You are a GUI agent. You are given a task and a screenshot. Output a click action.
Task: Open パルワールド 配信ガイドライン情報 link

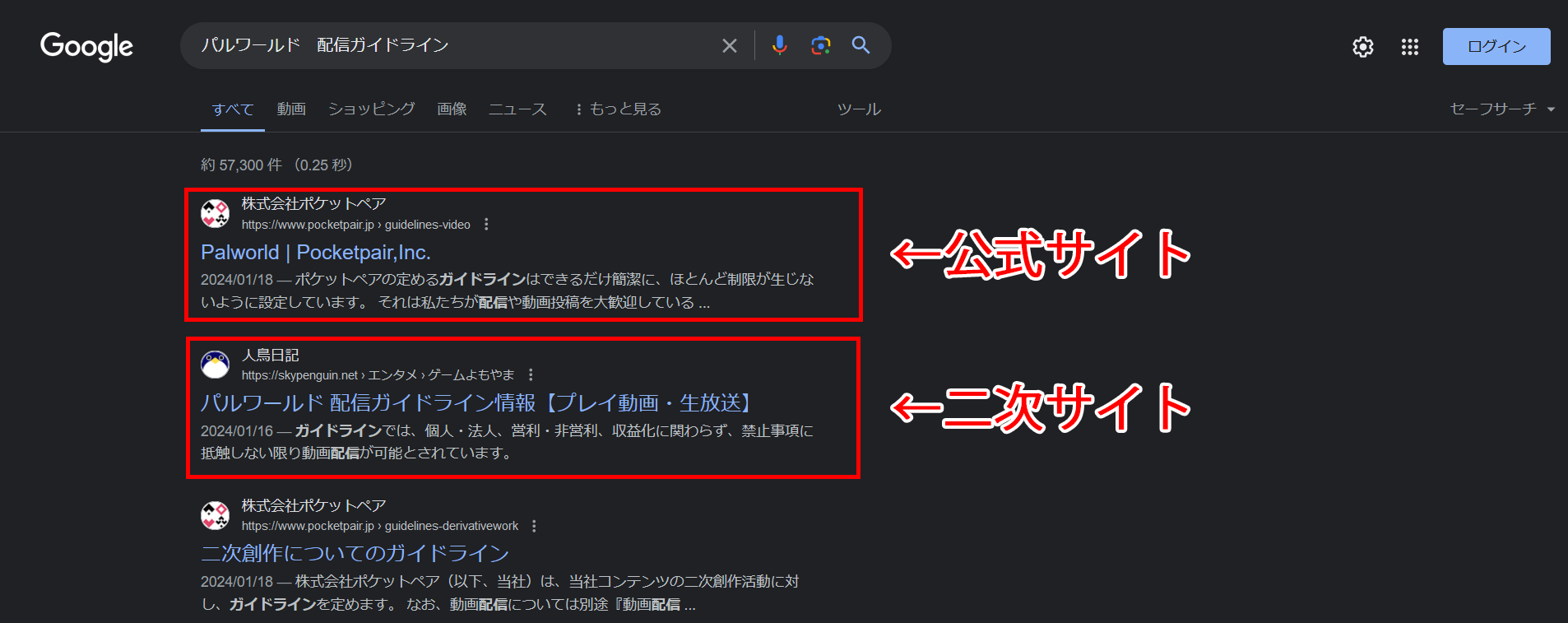(x=478, y=402)
